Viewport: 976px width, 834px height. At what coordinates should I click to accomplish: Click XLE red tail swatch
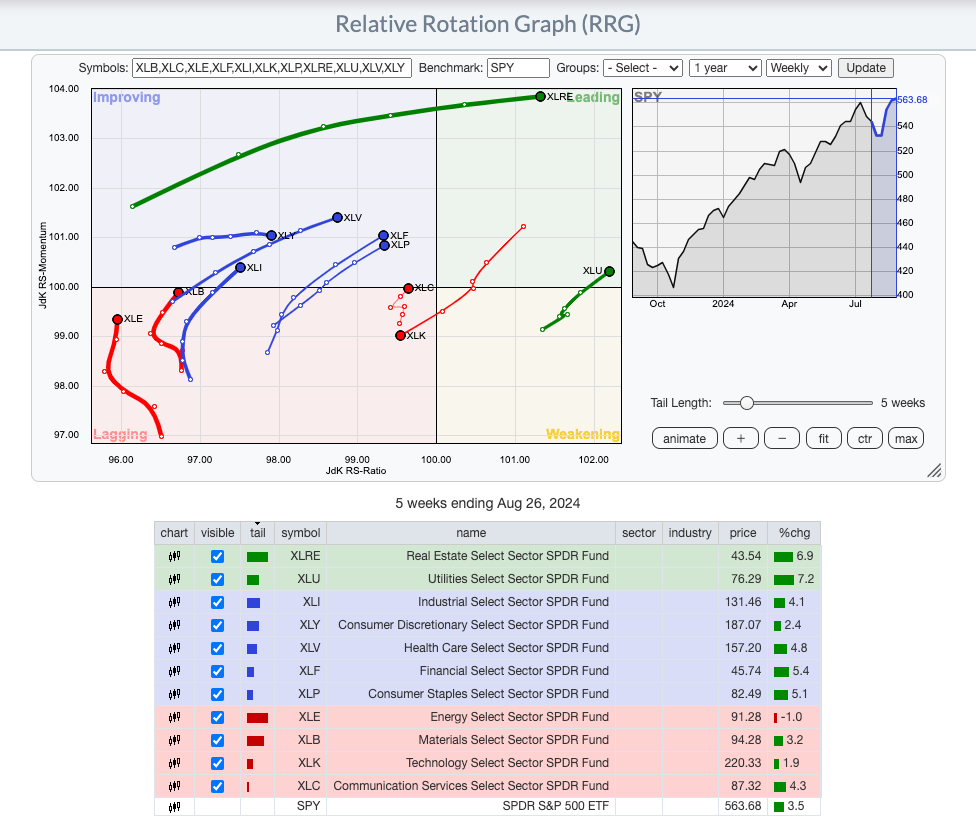click(x=258, y=718)
